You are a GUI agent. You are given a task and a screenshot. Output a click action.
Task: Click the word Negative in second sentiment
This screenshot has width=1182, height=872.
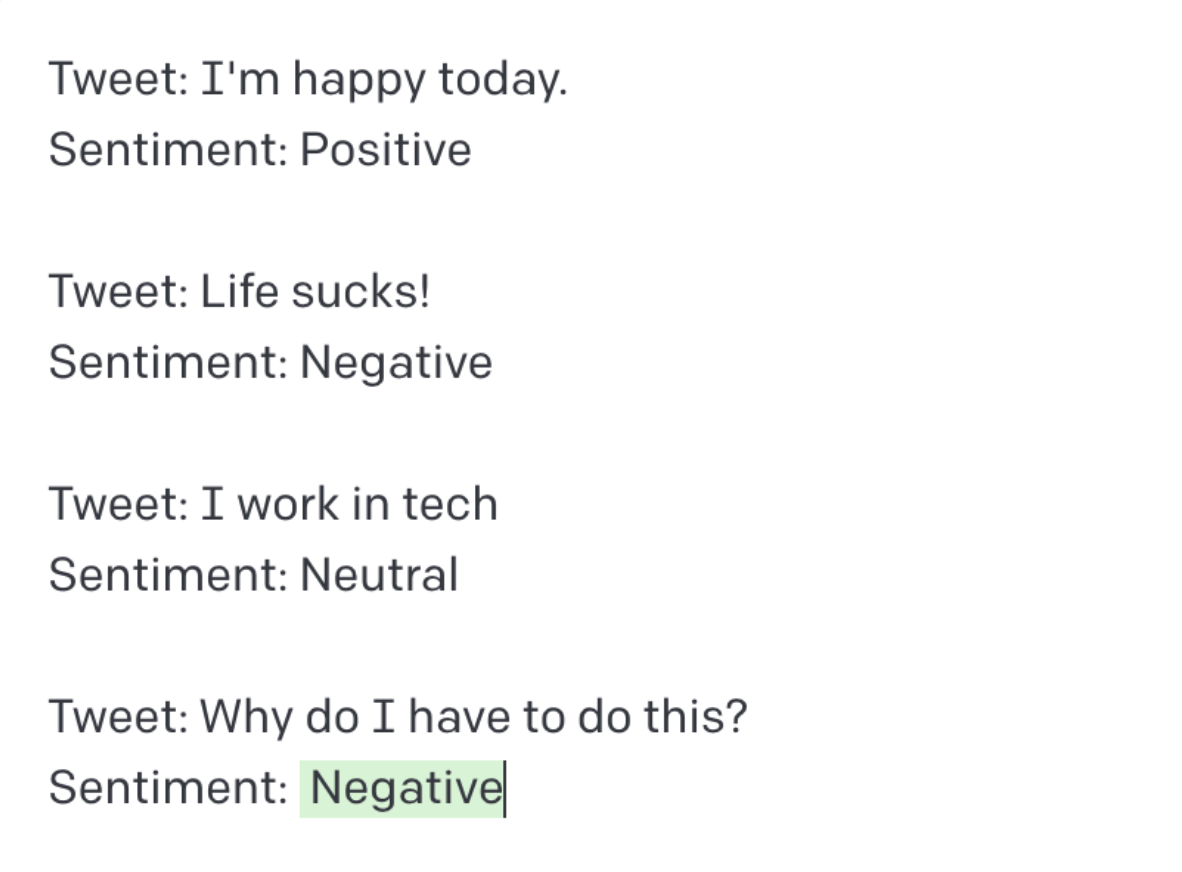pyautogui.click(x=397, y=363)
